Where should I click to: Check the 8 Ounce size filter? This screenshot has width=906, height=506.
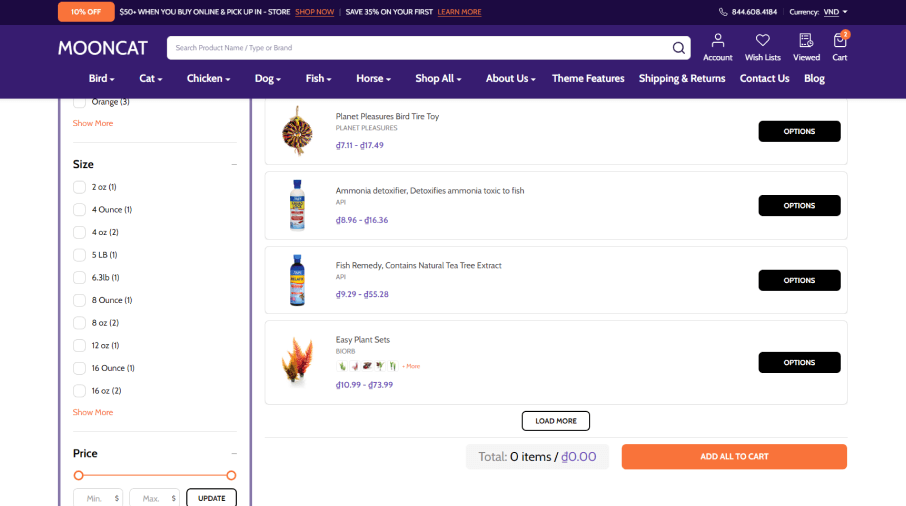79,300
